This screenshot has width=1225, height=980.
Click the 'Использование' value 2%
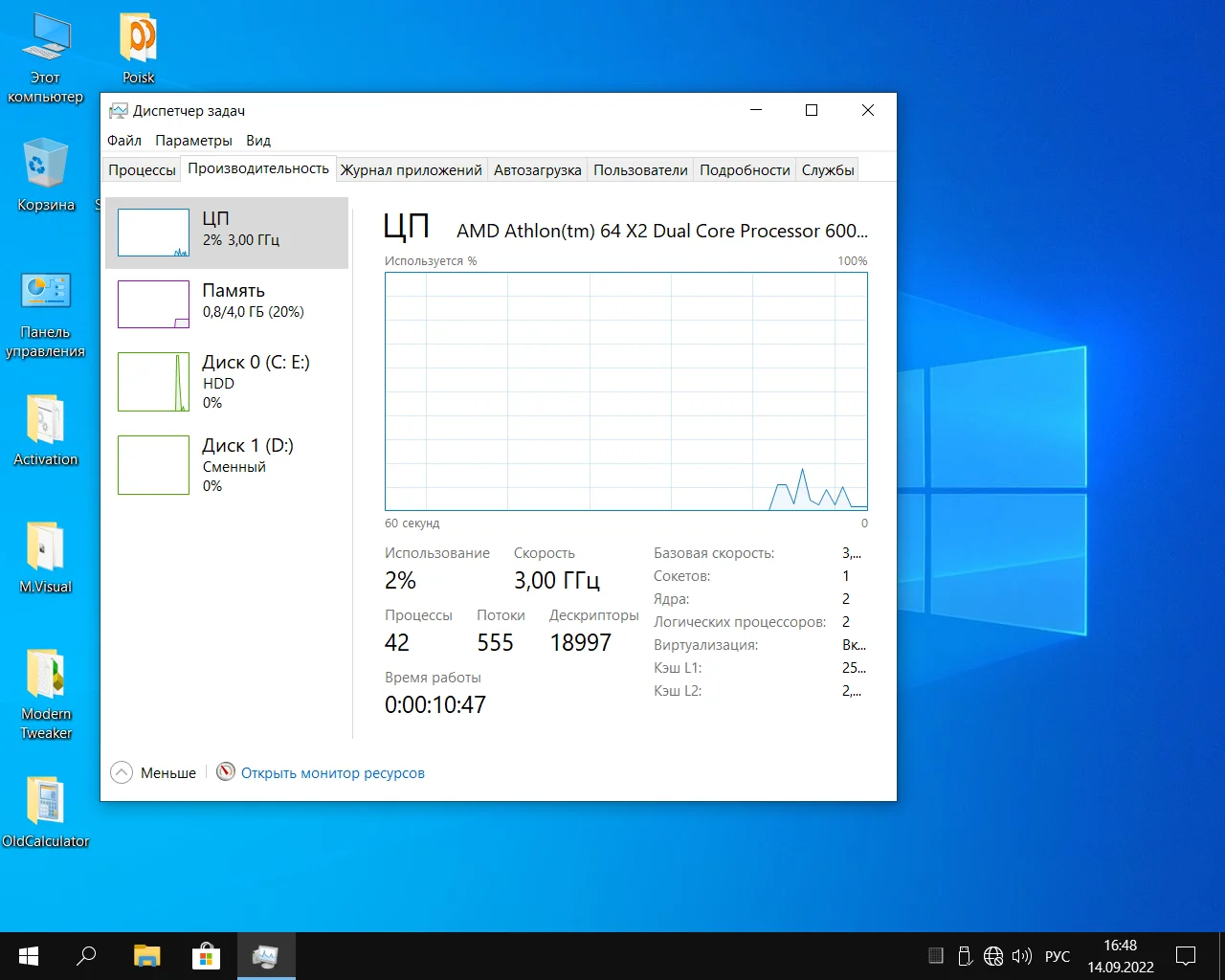400,580
